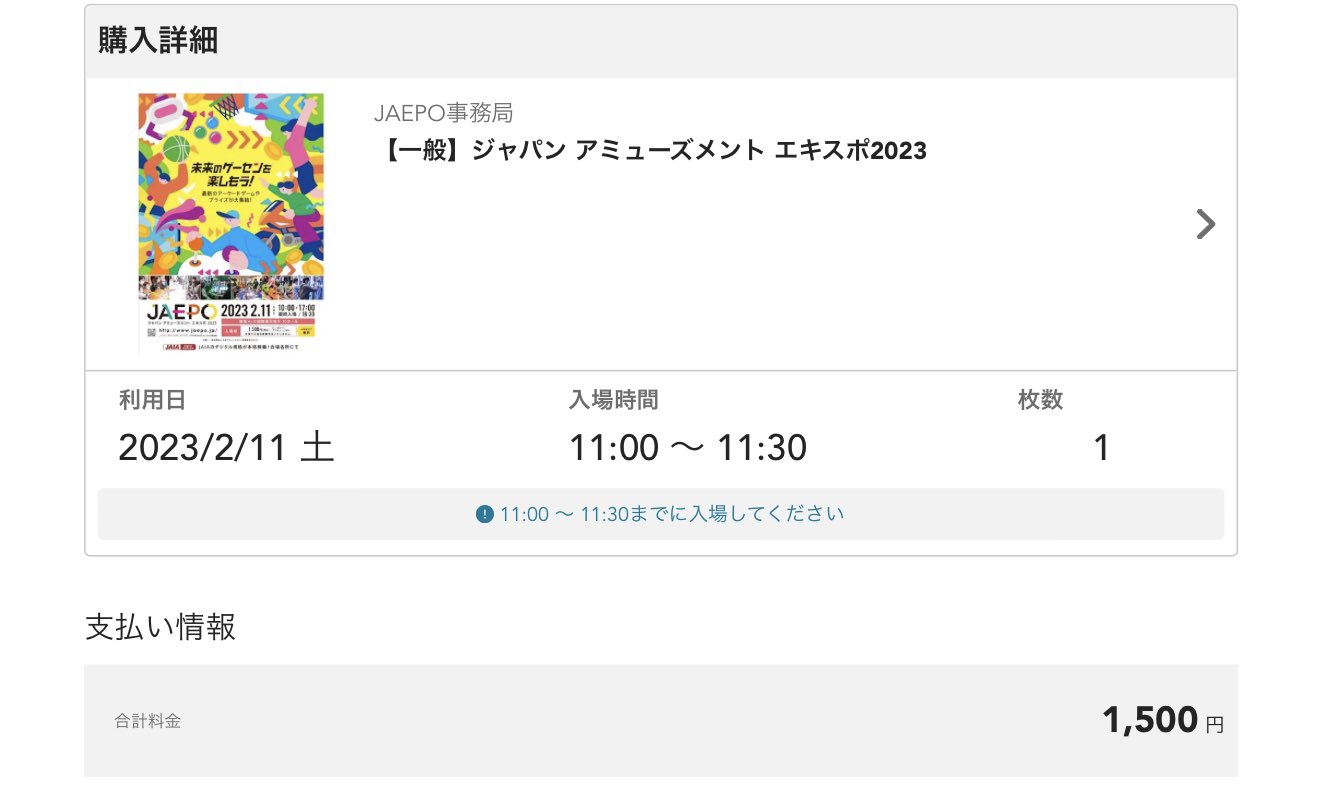Select the 支払い情報 section heading
Viewport: 1326px width, 807px height.
point(161,628)
